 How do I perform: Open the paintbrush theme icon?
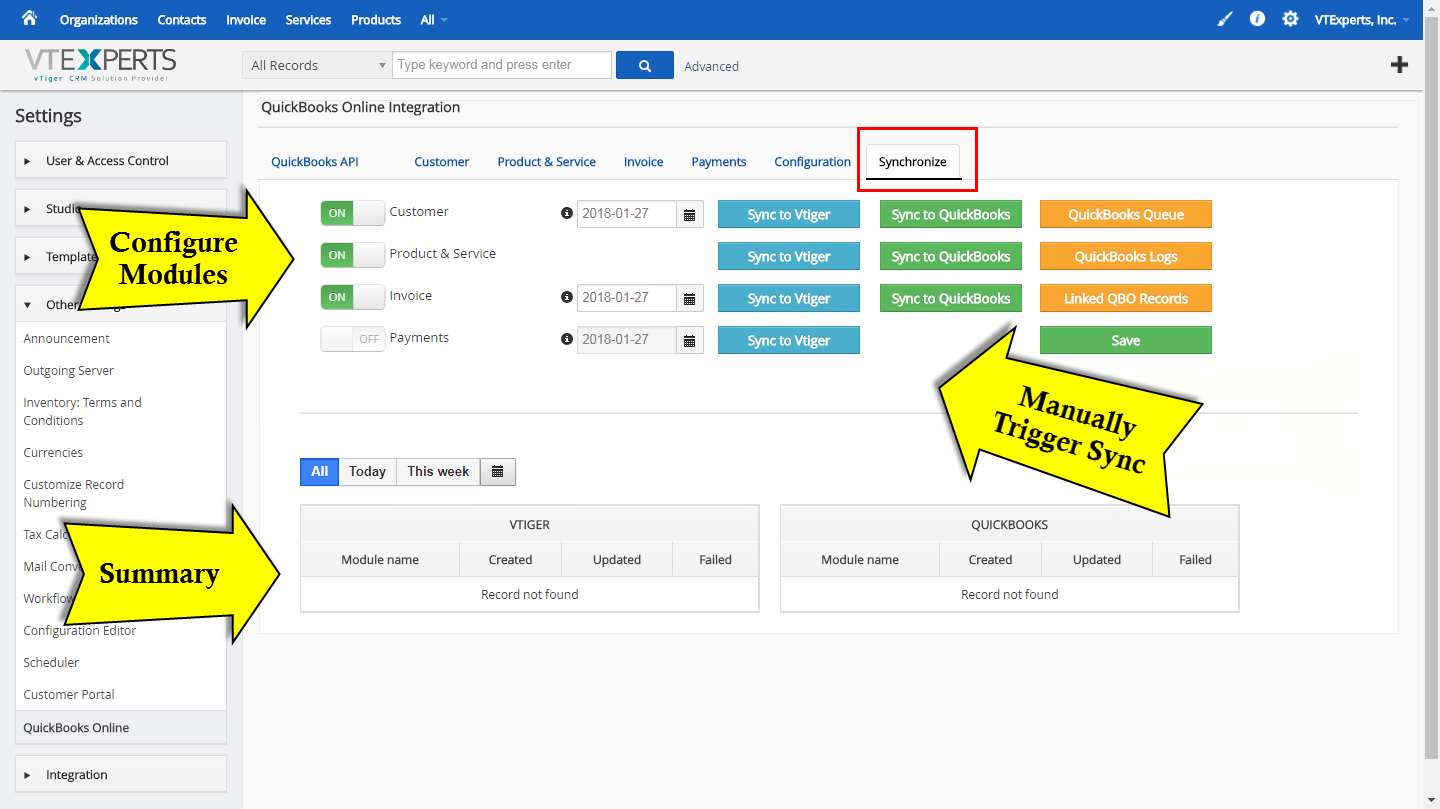(1225, 19)
